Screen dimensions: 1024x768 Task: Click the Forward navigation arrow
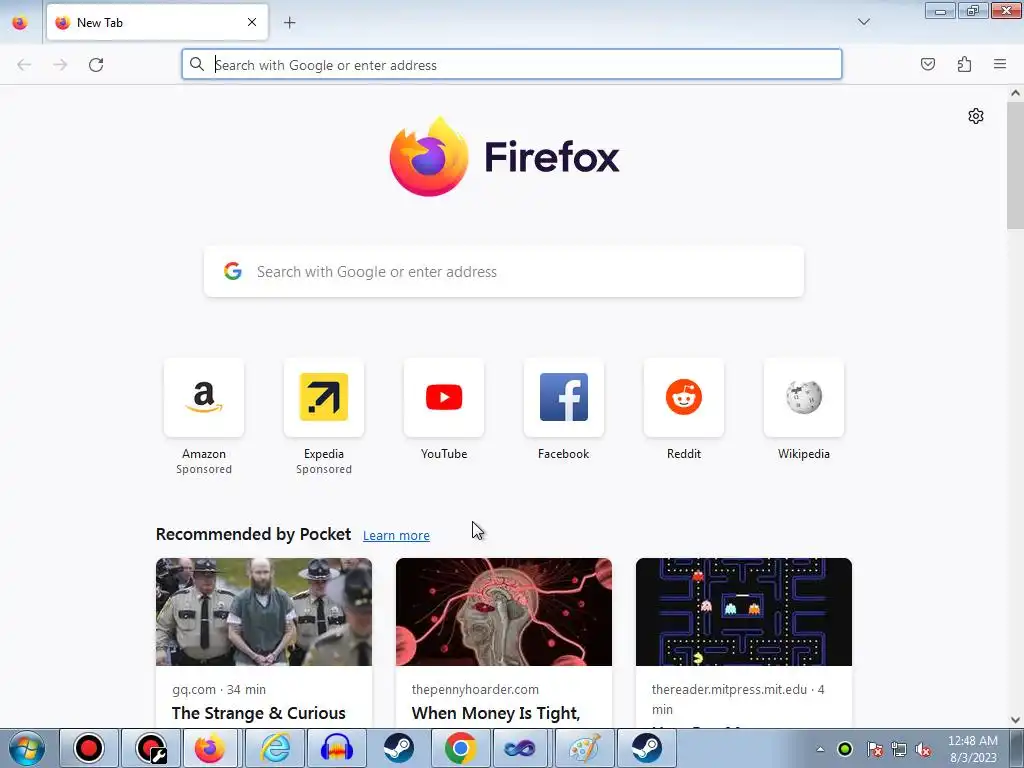(x=60, y=65)
